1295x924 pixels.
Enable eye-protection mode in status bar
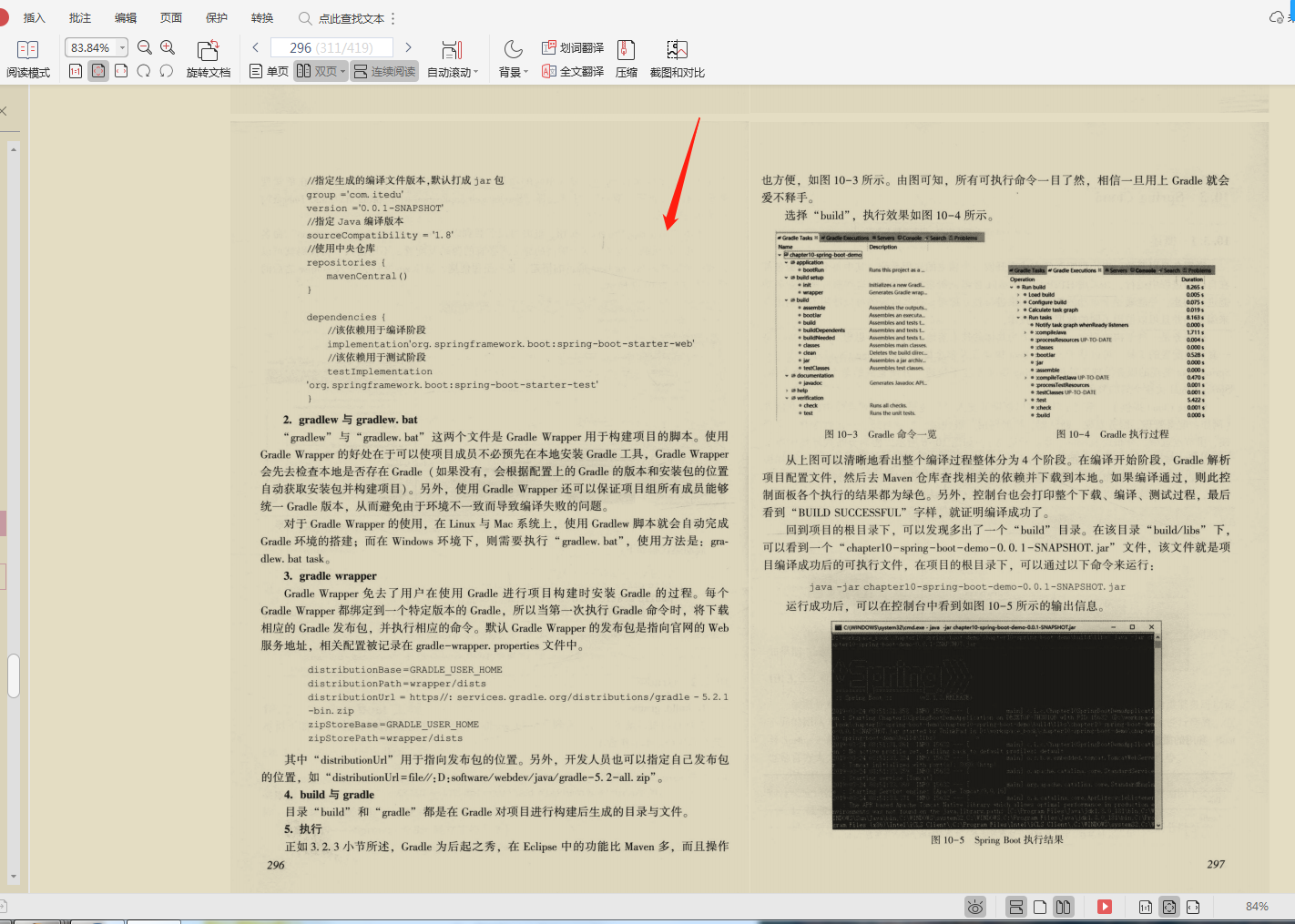point(974,907)
